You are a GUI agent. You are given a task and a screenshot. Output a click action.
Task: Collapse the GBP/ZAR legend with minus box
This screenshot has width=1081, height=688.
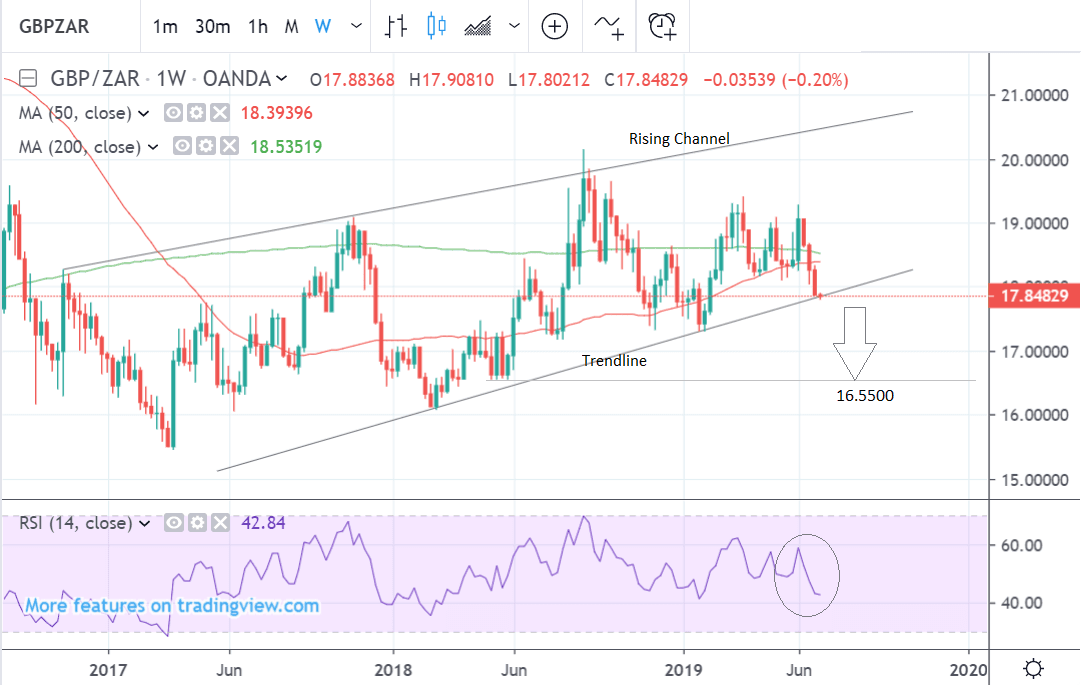[28, 79]
